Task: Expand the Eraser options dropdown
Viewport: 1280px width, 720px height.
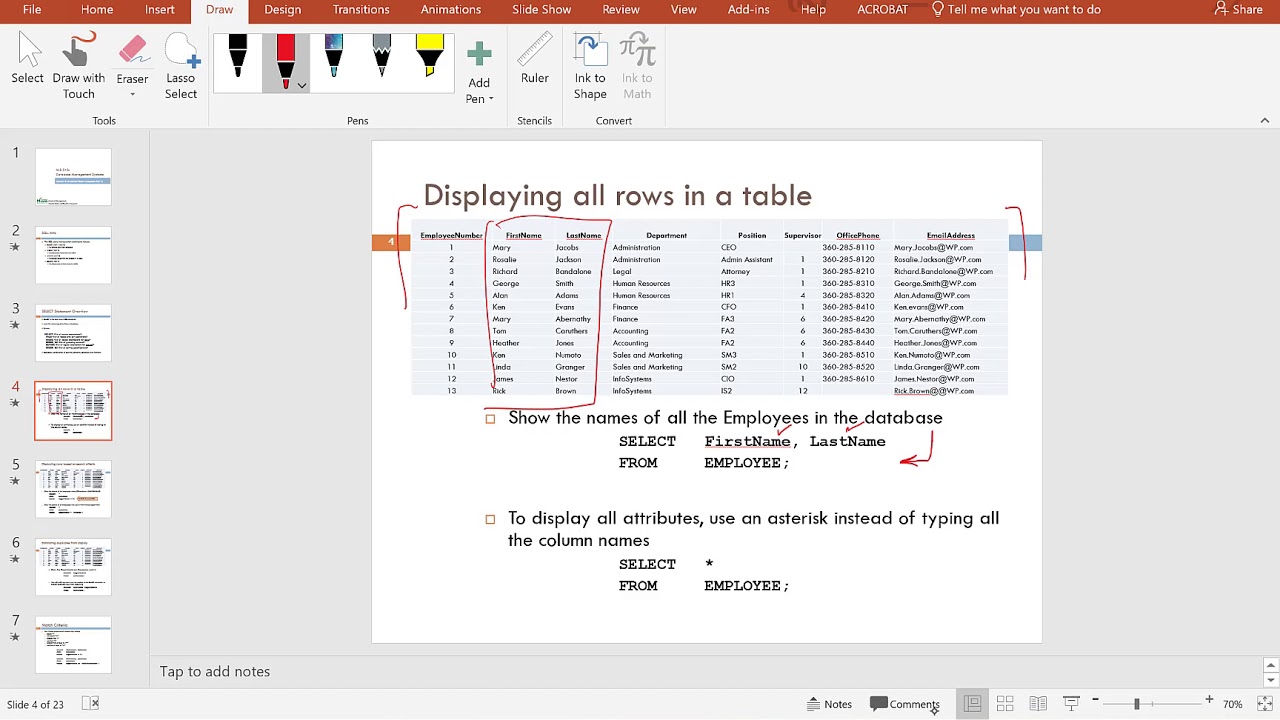Action: [132, 96]
